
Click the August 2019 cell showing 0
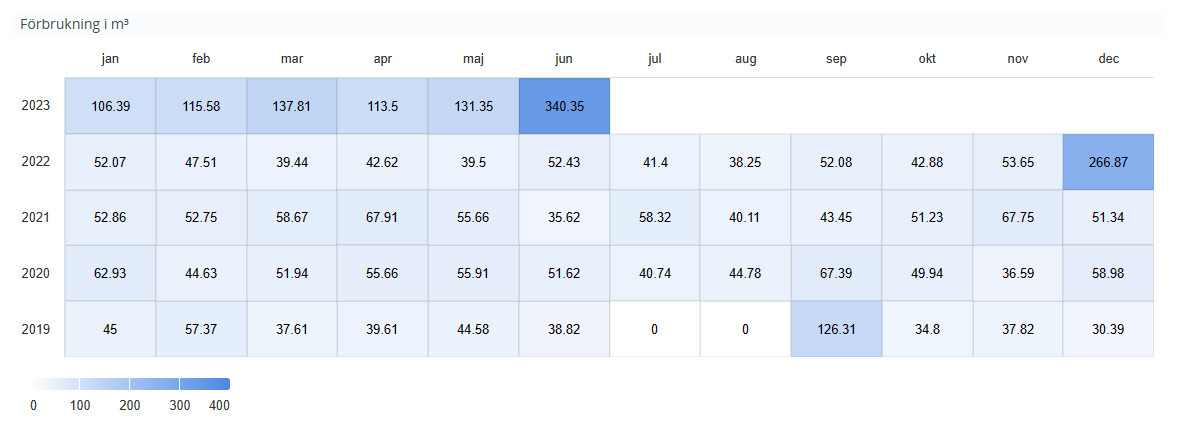pos(745,328)
